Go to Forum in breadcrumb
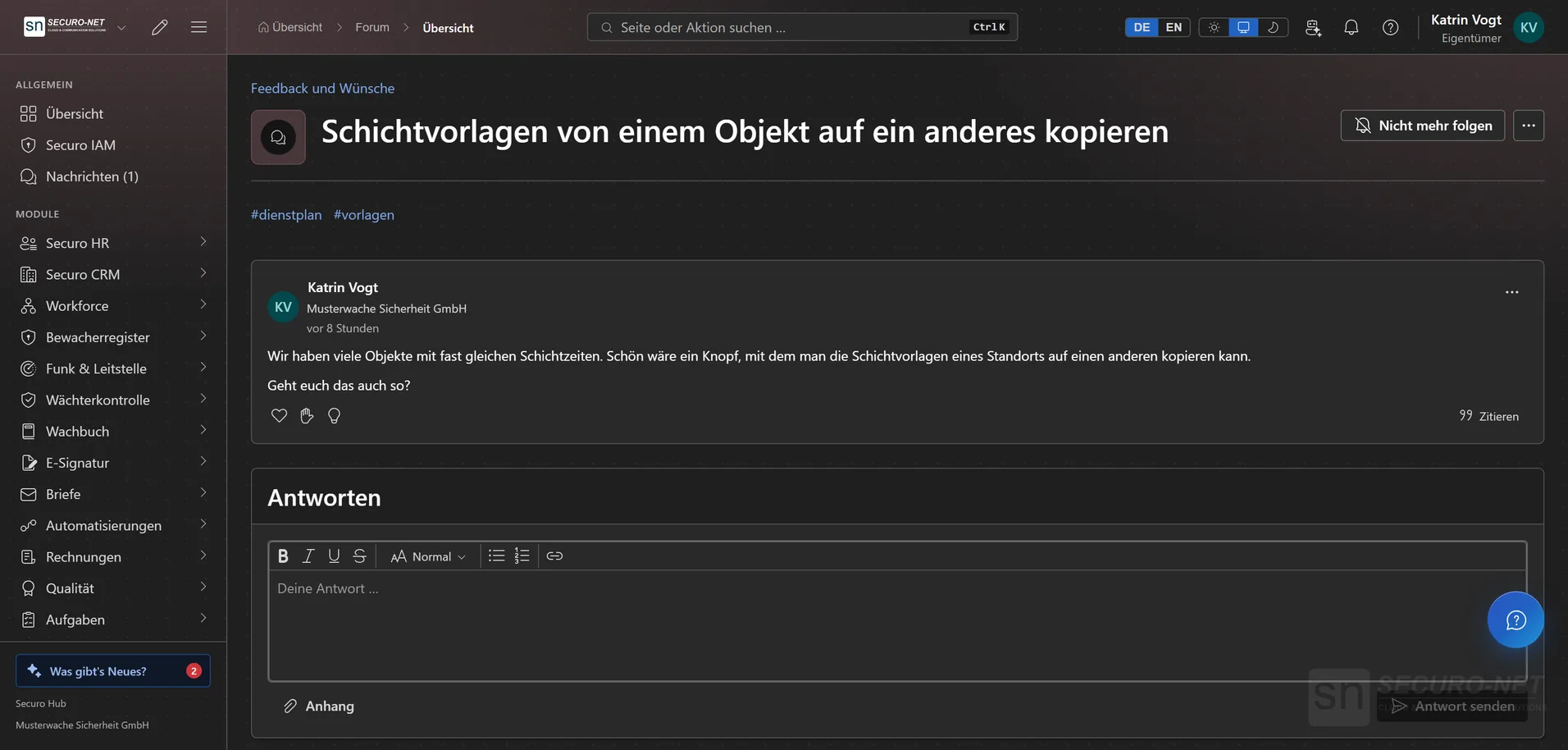The width and height of the screenshot is (1568, 750). click(x=372, y=27)
